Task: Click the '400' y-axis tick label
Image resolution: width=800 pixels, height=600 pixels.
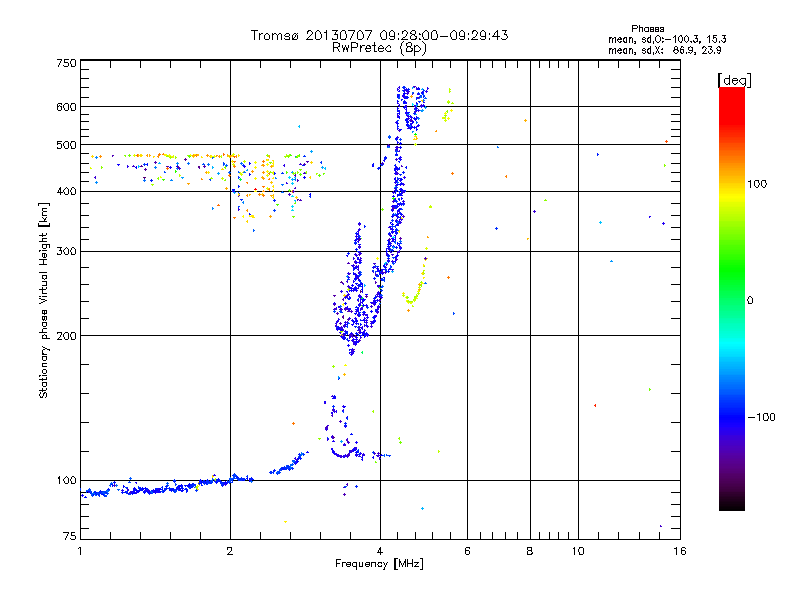Action: click(66, 192)
